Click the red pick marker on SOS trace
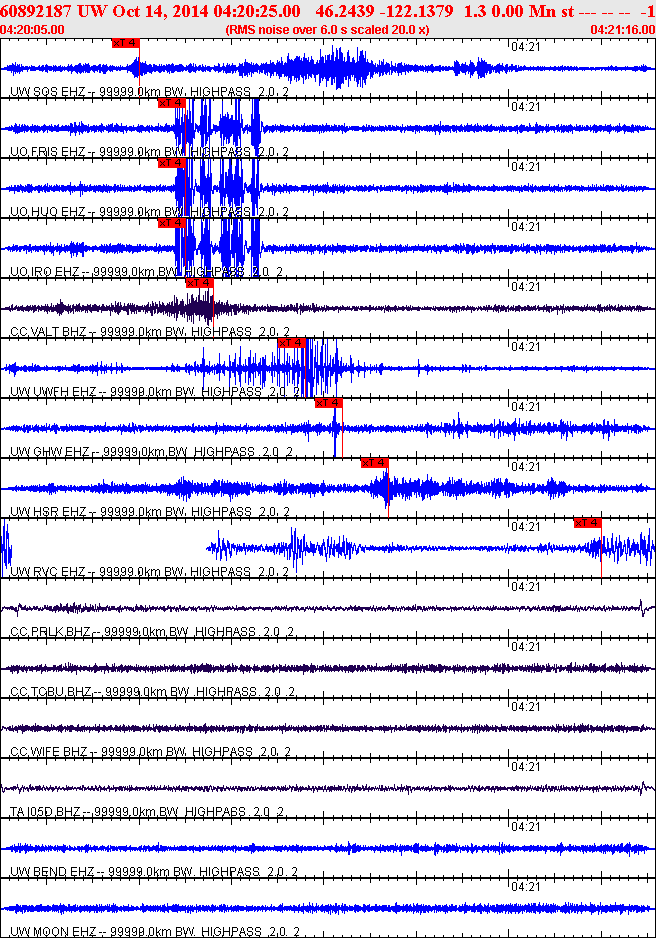This screenshot has width=656, height=938. pyautogui.click(x=125, y=44)
